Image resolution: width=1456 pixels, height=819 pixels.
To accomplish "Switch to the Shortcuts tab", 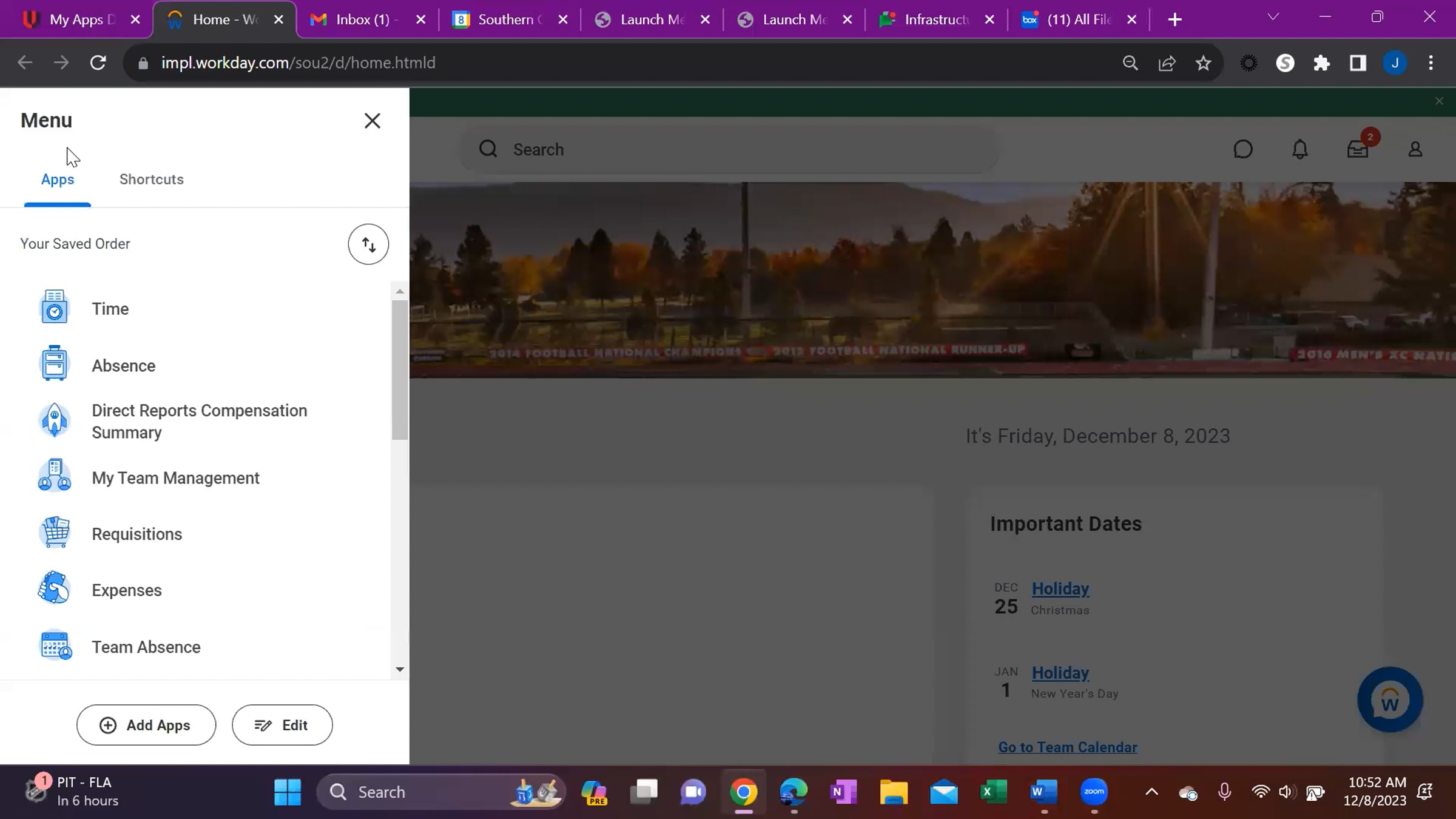I will click(x=152, y=180).
